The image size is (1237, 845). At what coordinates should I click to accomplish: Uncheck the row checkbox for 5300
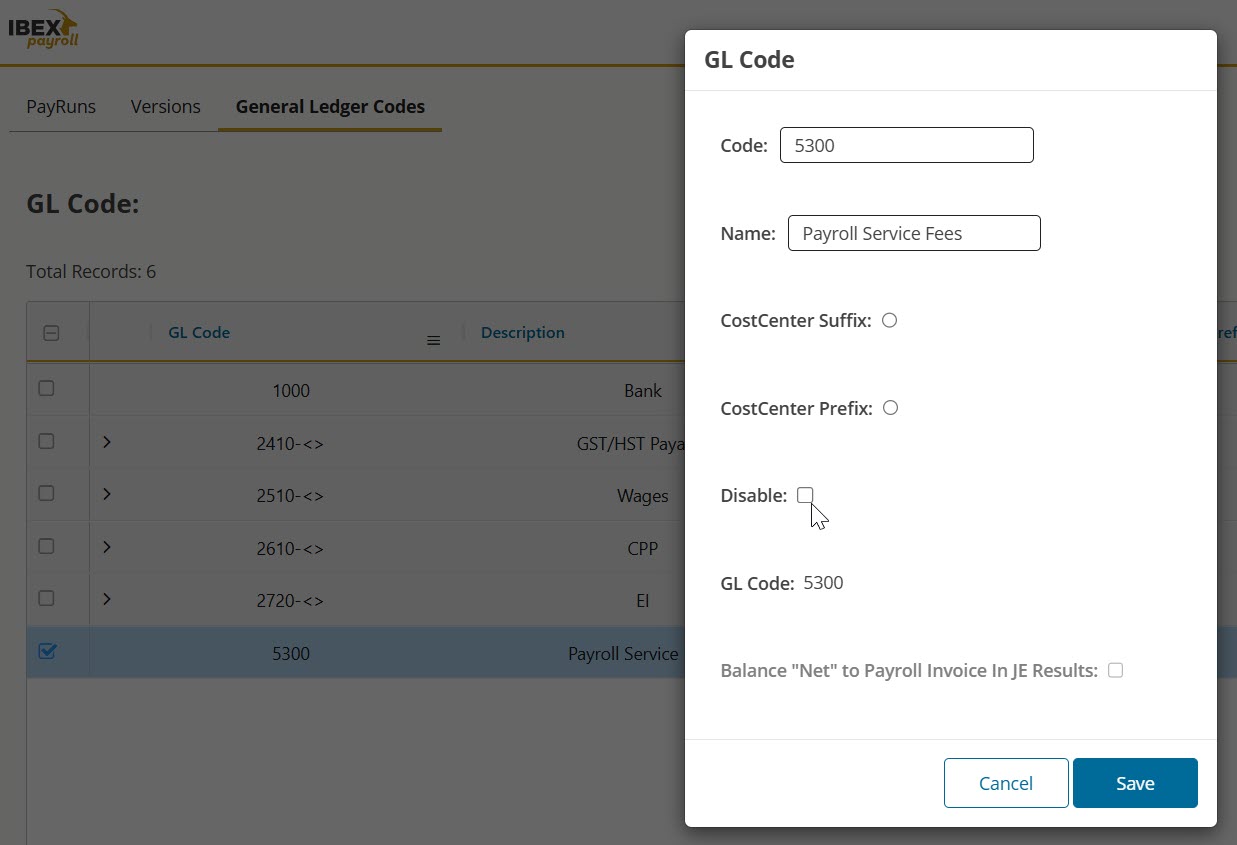coord(46,651)
